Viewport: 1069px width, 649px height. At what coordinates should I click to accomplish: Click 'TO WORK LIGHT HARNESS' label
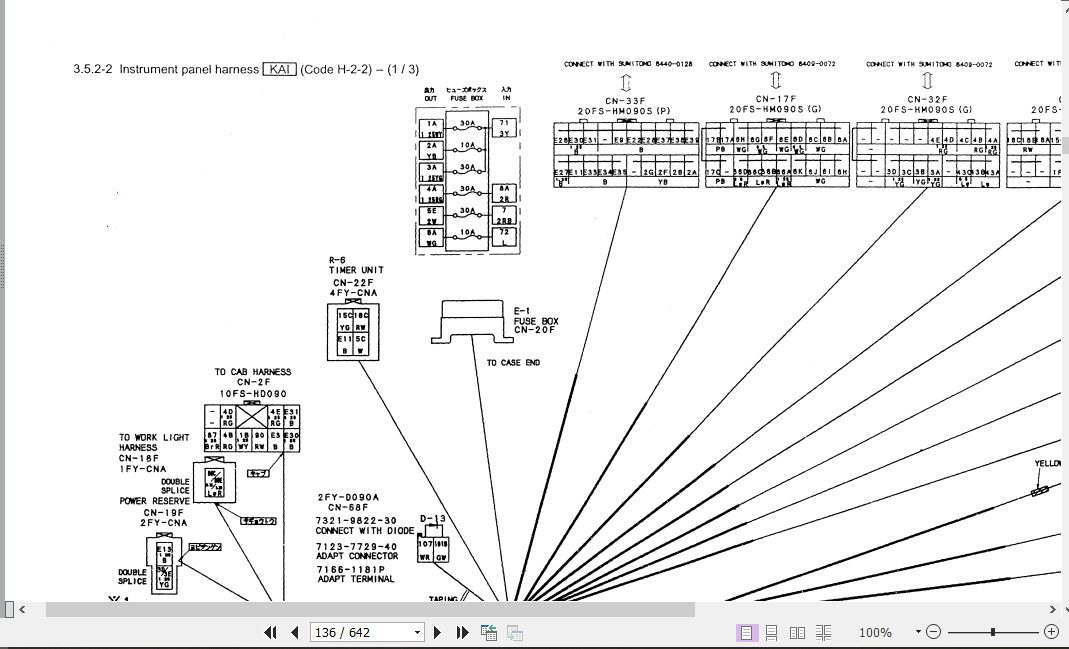(x=154, y=442)
